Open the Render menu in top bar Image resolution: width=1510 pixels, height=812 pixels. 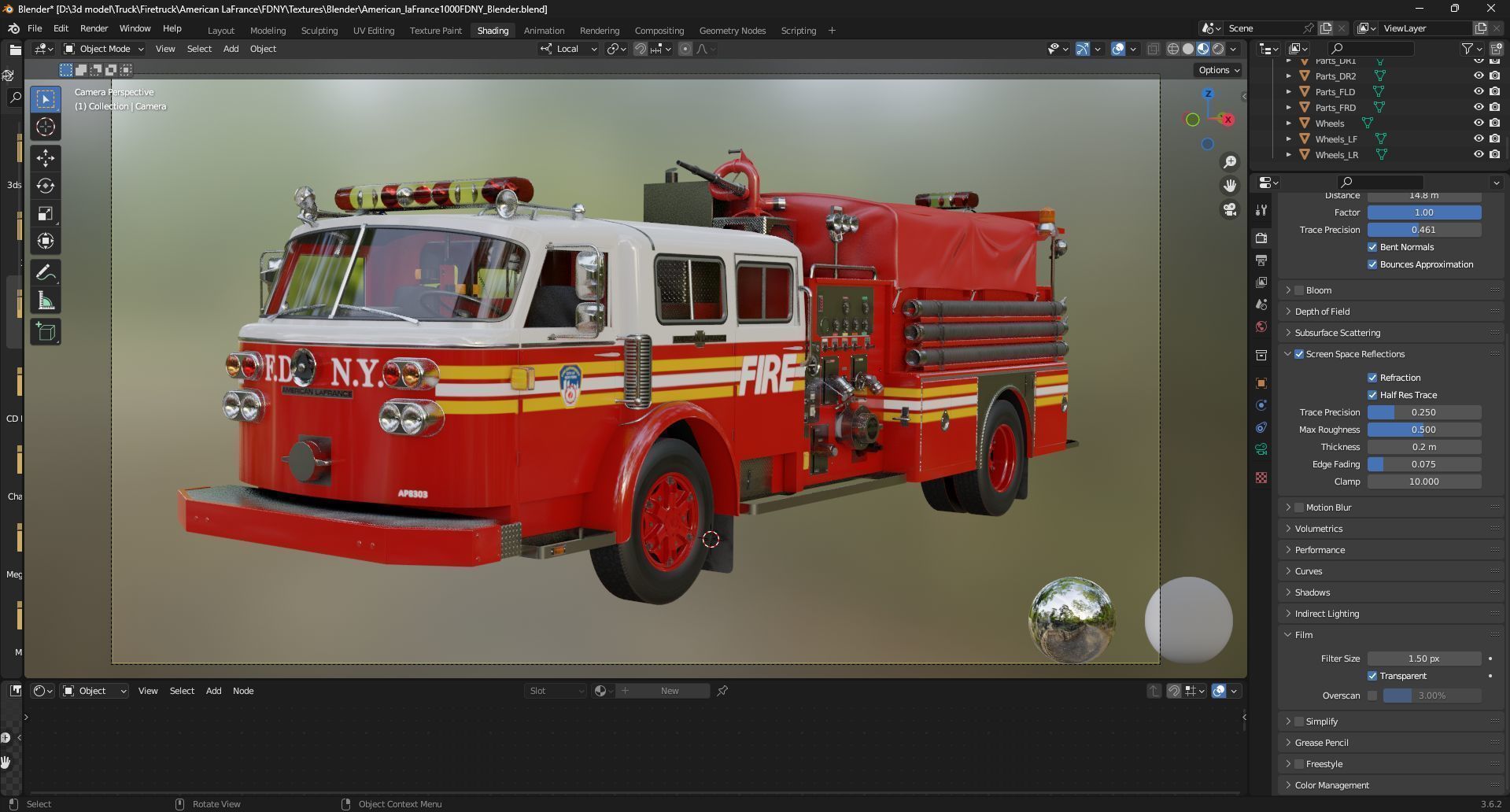point(94,28)
